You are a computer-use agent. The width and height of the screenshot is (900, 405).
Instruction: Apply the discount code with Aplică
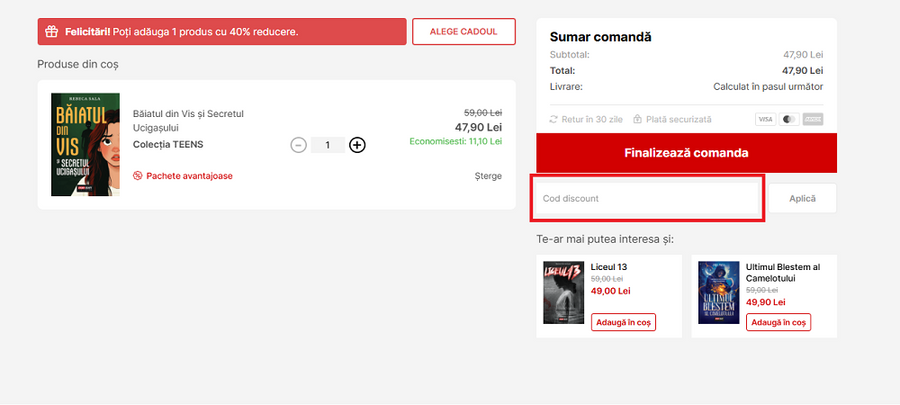(x=802, y=198)
